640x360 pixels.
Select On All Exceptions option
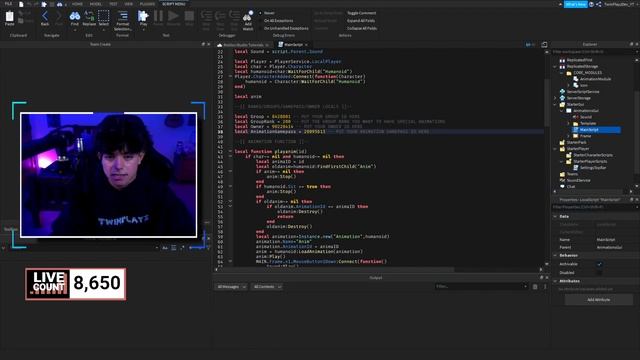tap(260, 20)
